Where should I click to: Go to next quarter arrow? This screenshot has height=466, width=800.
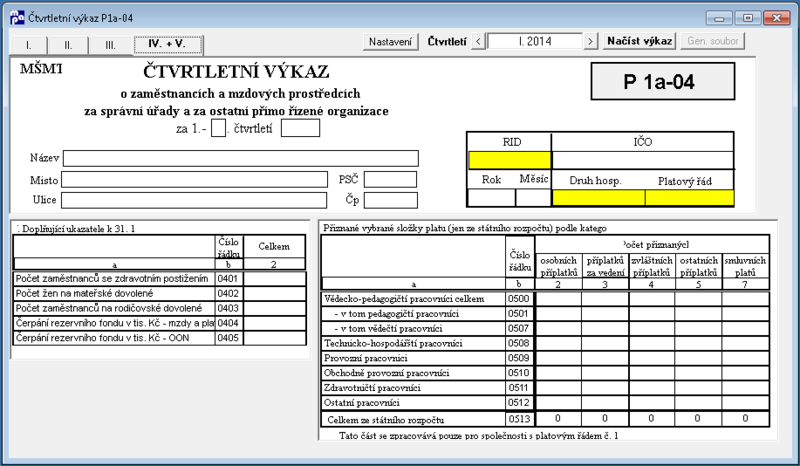(x=591, y=41)
